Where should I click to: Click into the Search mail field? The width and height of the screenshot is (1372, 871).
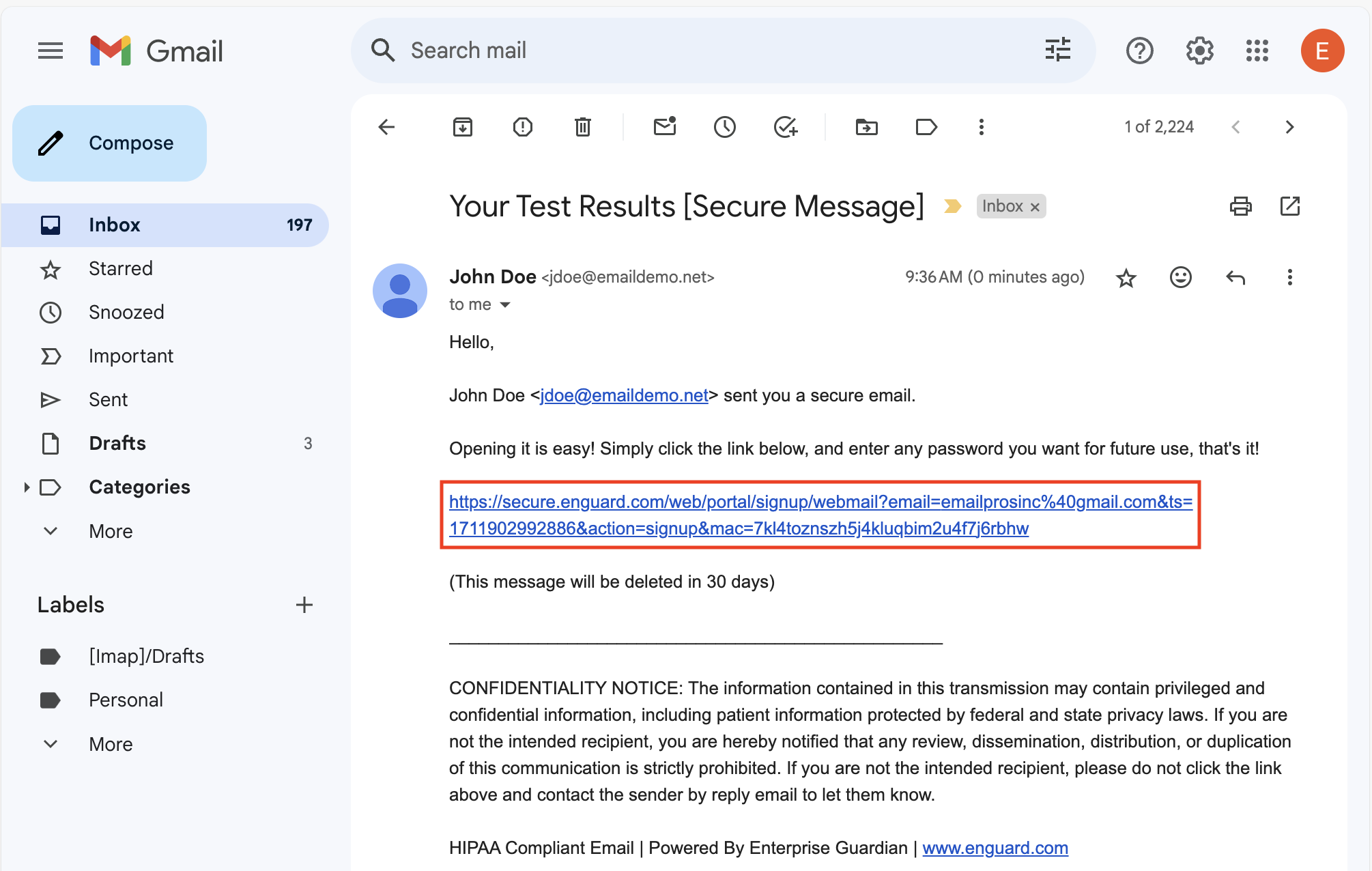pyautogui.click(x=717, y=51)
